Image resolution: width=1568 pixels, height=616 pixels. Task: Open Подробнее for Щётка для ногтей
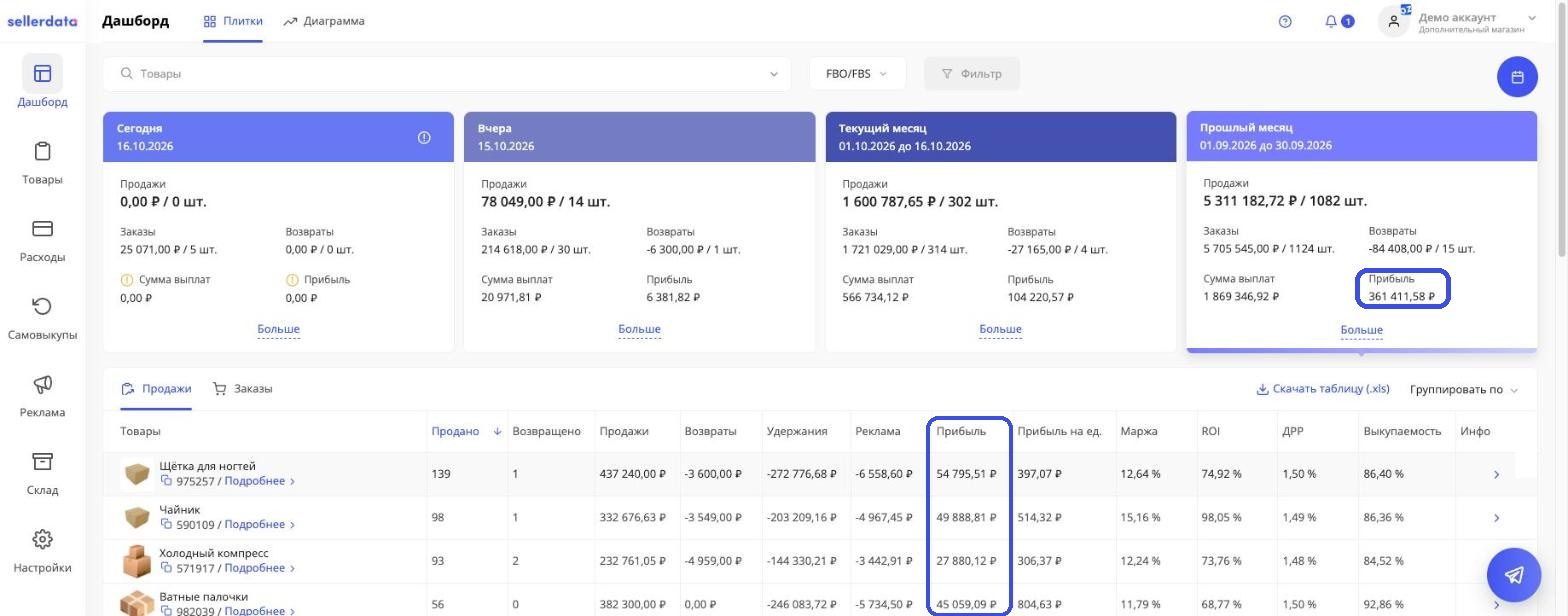259,481
